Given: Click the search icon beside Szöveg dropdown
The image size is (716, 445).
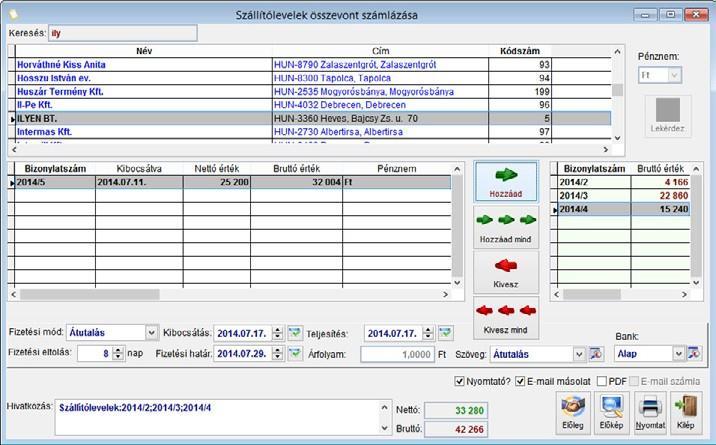Looking at the screenshot, I should click(x=595, y=354).
